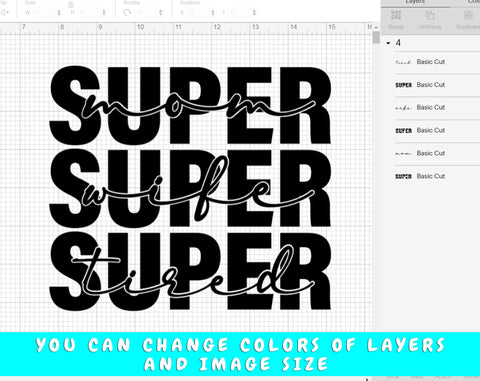Click the UnGroup icon
This screenshot has width=480, height=381.
click(430, 15)
